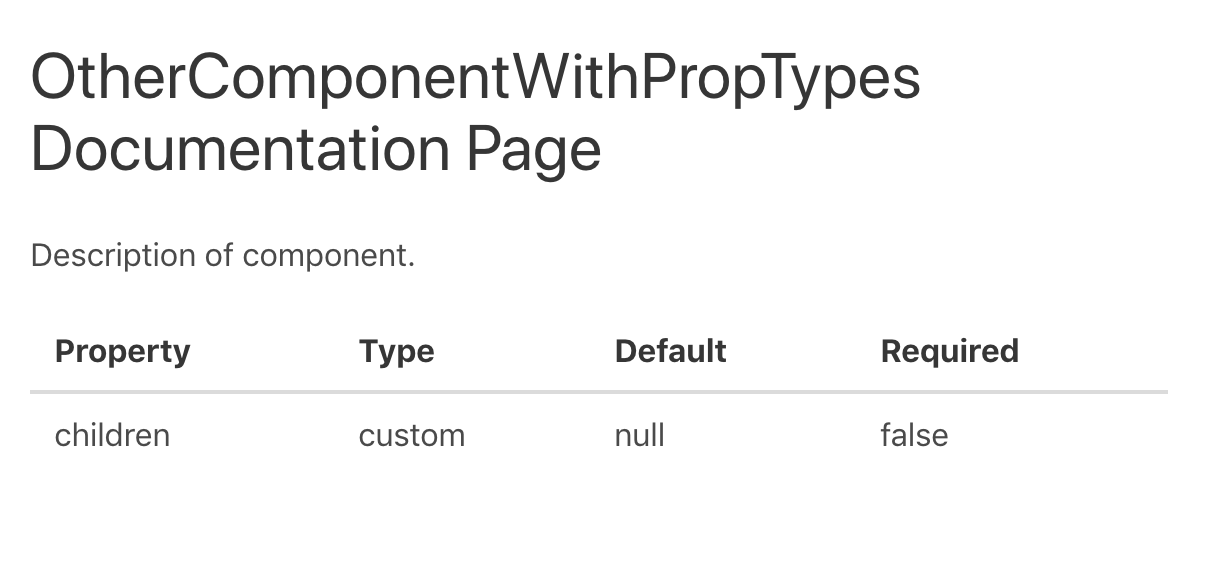This screenshot has width=1212, height=580.
Task: Click the Required column header
Action: tap(950, 352)
